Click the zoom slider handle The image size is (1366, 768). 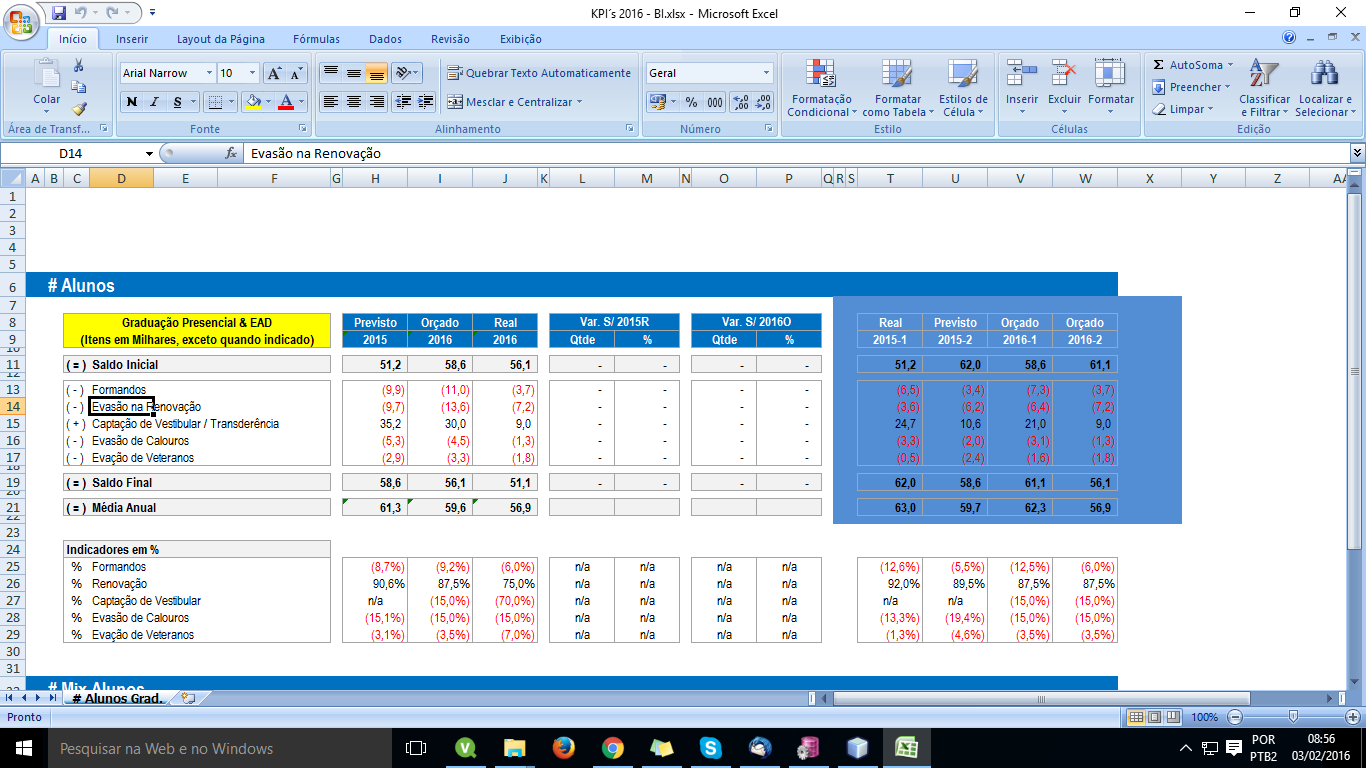point(1294,717)
